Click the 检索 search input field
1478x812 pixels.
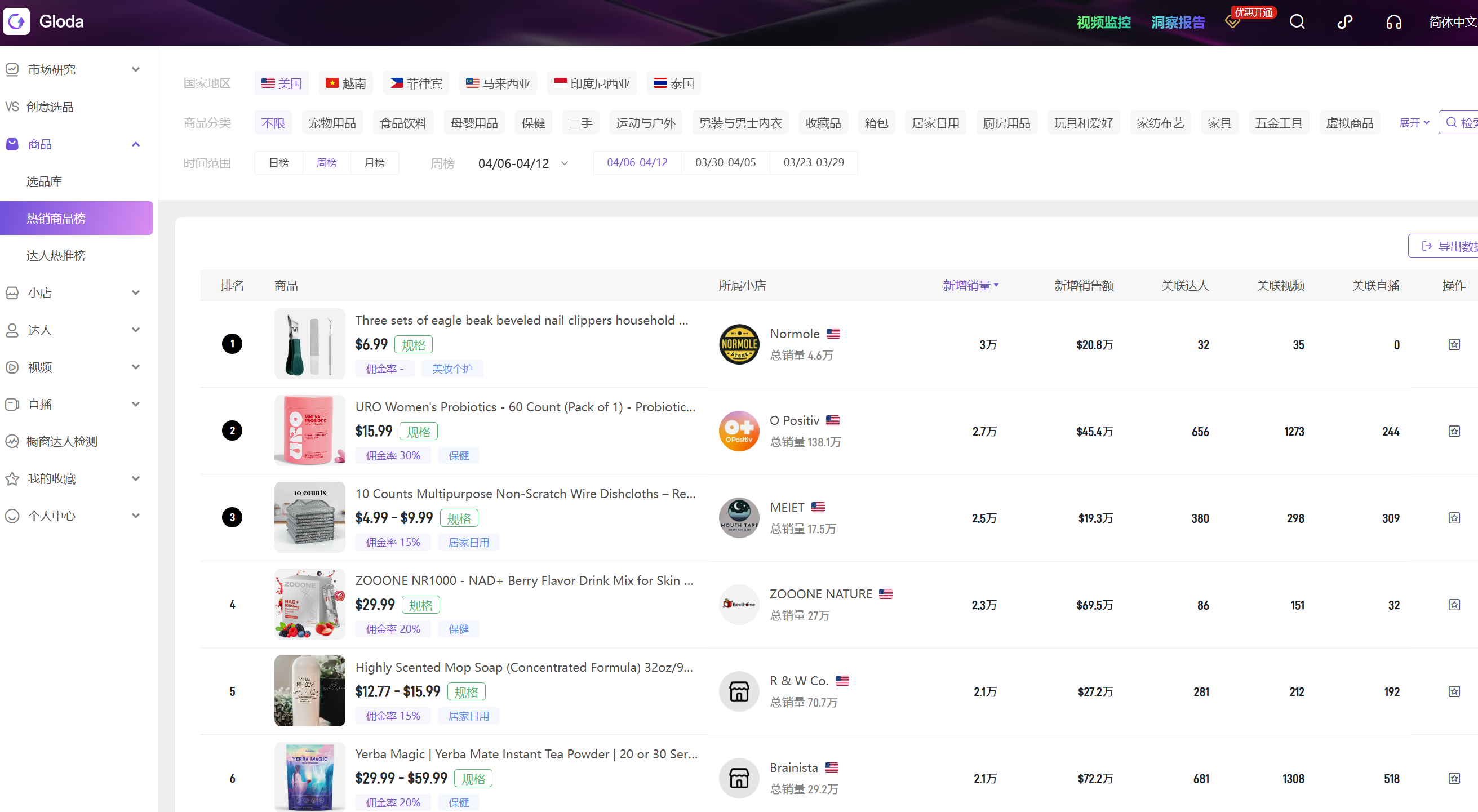point(1458,123)
